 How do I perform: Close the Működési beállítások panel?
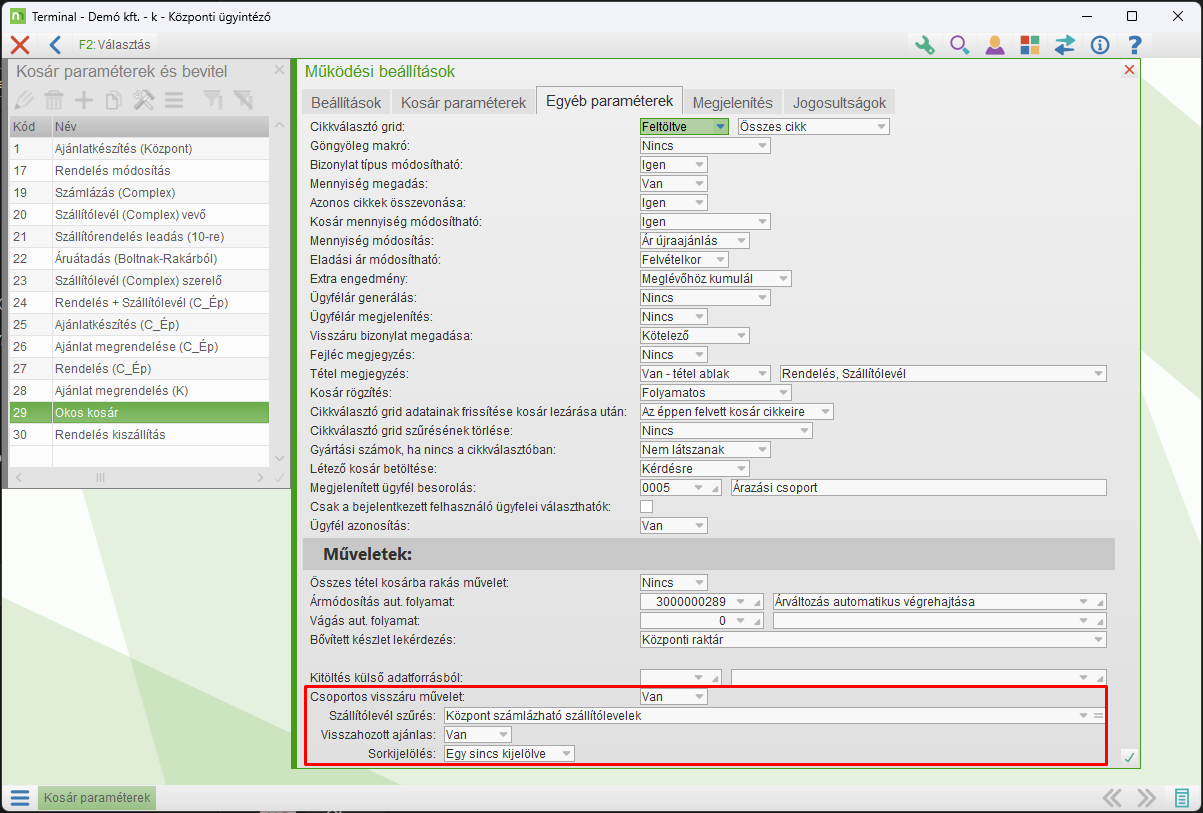coord(1129,70)
